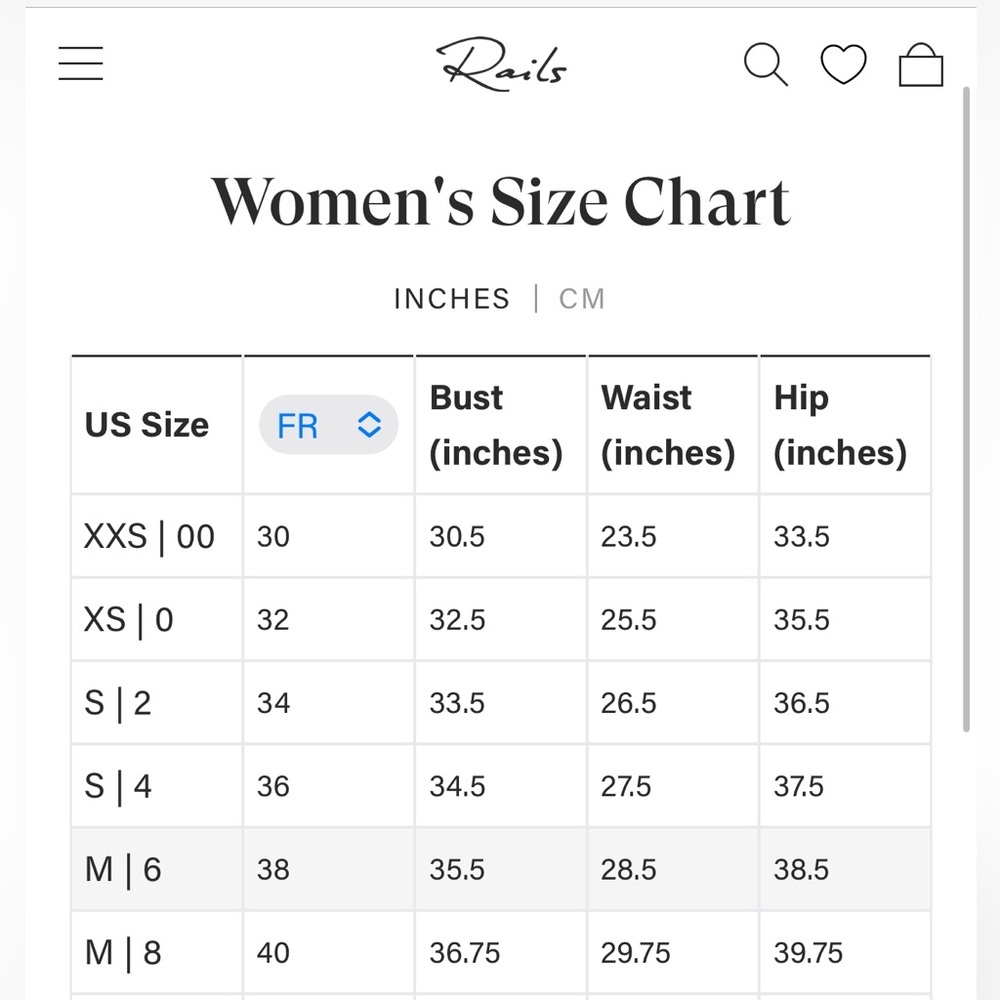
Task: Click hip value 35.5 in XS row
Action: tap(801, 621)
